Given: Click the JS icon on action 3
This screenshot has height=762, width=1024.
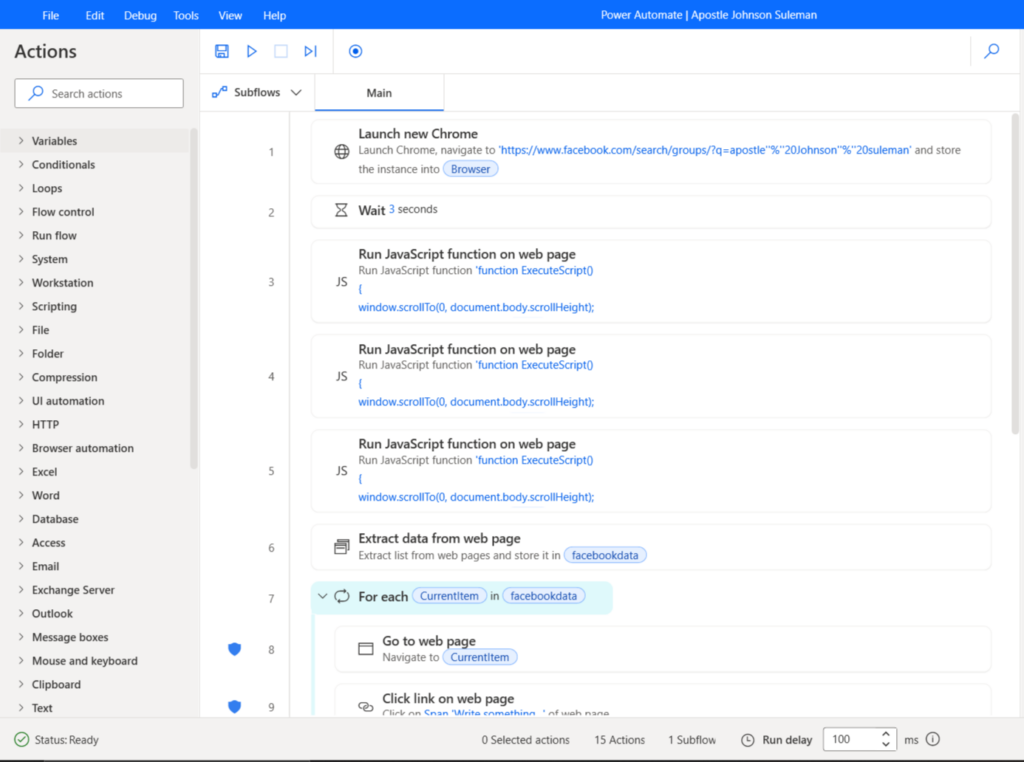Looking at the screenshot, I should [341, 281].
